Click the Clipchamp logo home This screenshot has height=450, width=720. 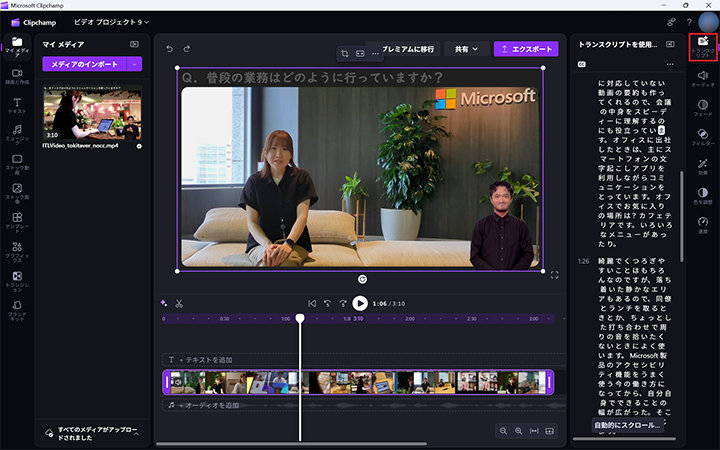[34, 22]
